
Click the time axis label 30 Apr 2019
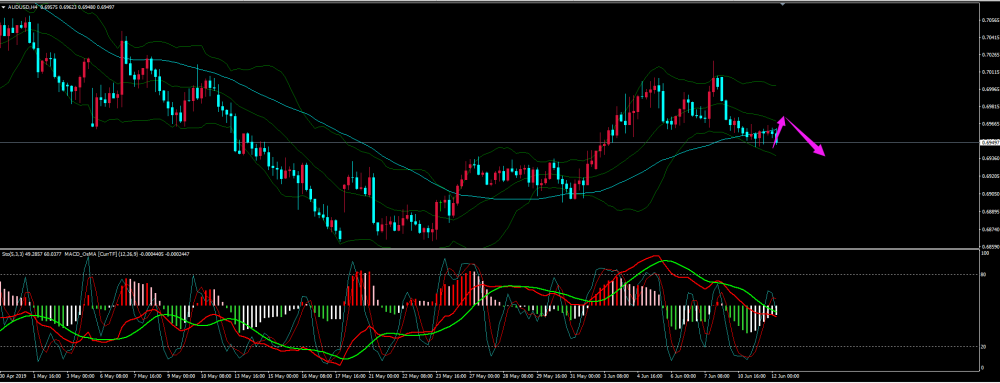point(13,376)
